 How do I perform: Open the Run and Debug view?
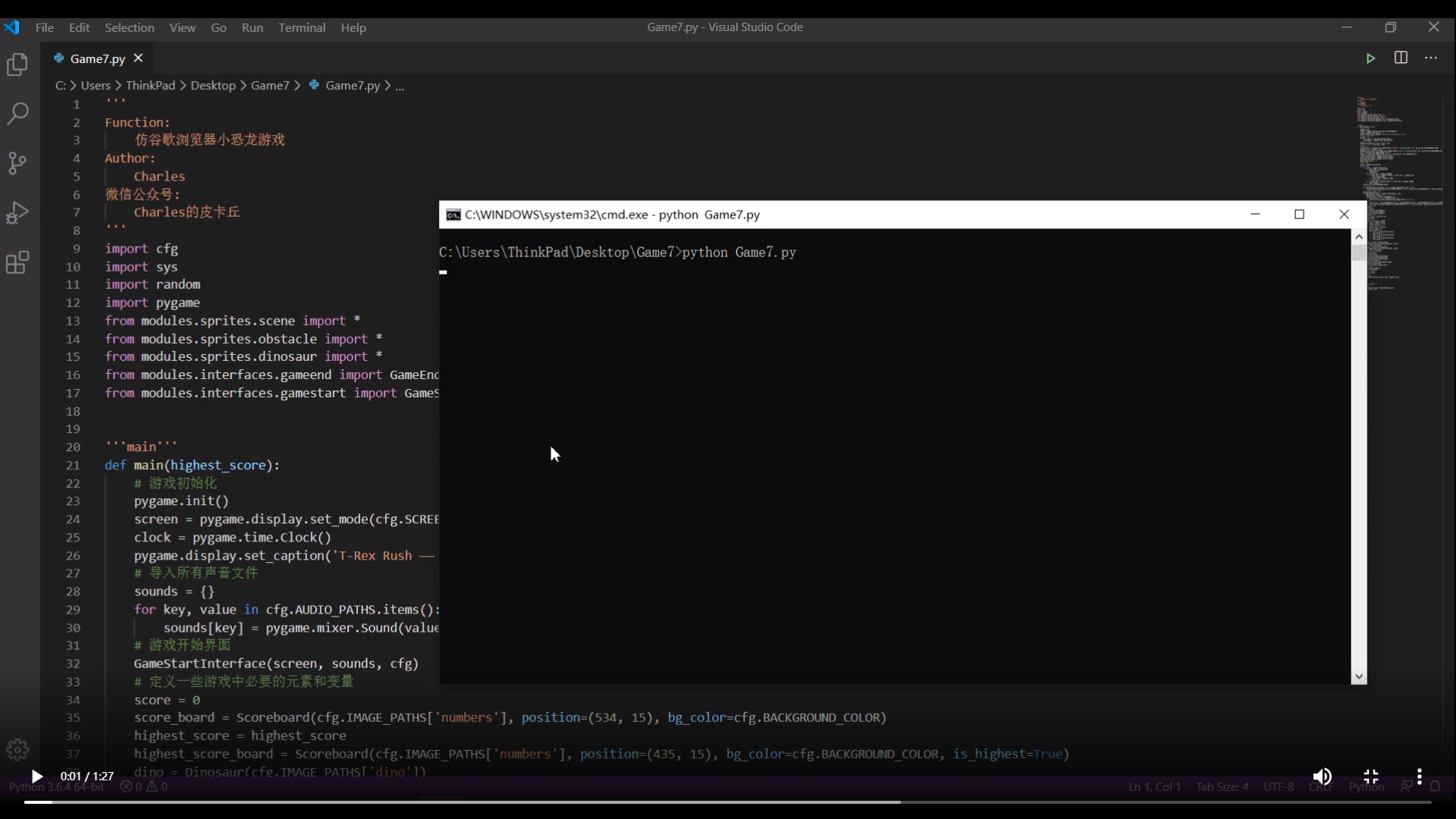(x=17, y=213)
